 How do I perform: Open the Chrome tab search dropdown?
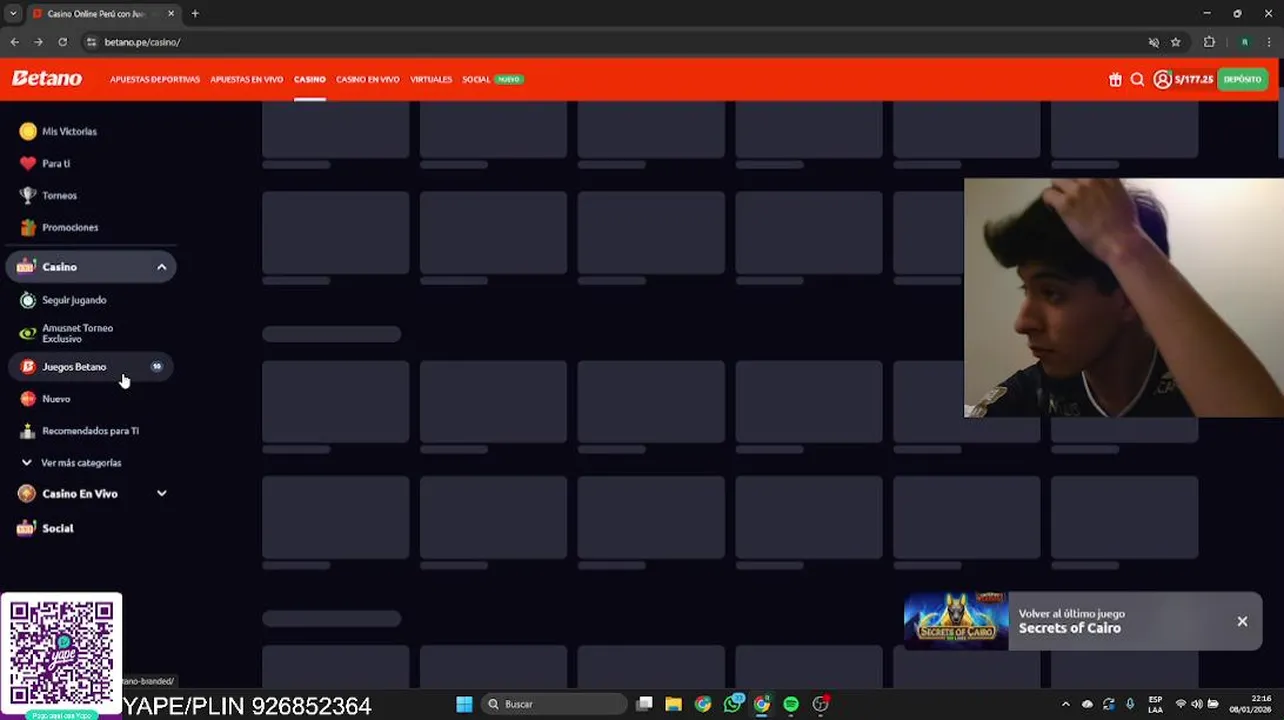(x=12, y=13)
